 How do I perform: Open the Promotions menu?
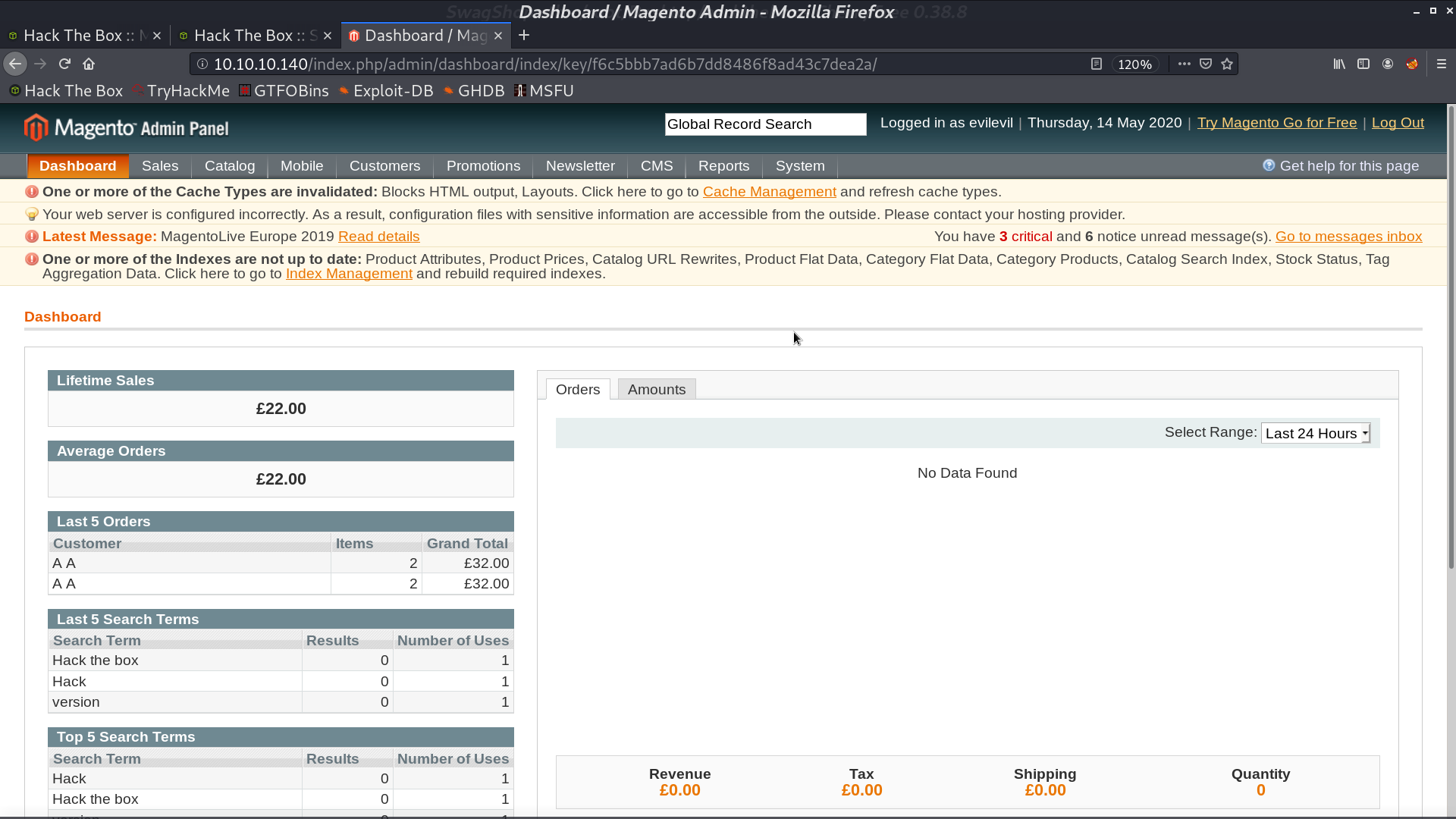click(483, 166)
